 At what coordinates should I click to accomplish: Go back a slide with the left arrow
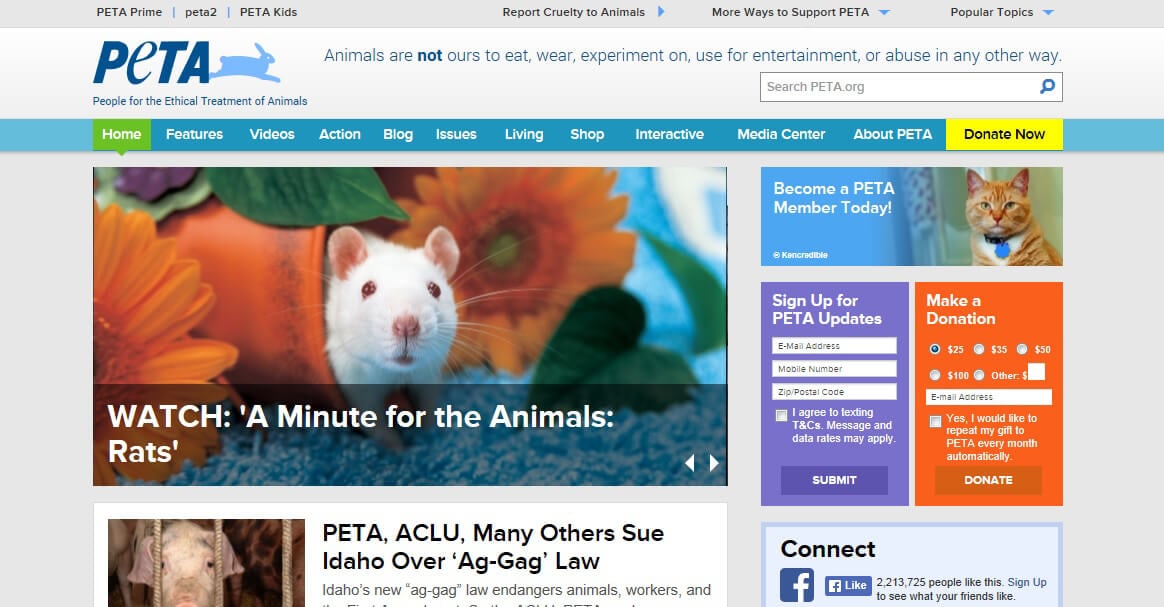click(x=690, y=463)
